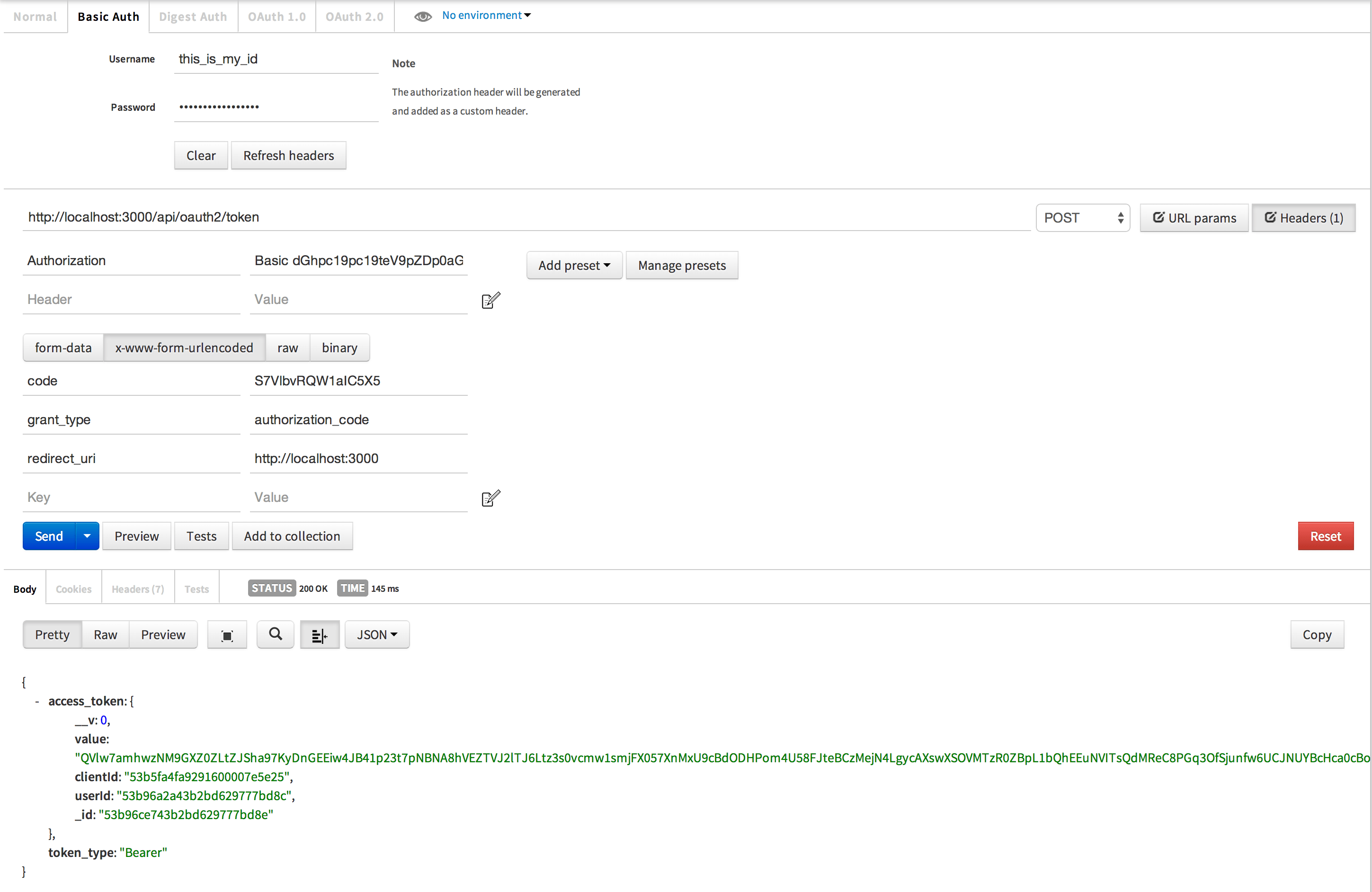1372x892 pixels.
Task: Click the Copy button for response body
Action: coord(1316,634)
